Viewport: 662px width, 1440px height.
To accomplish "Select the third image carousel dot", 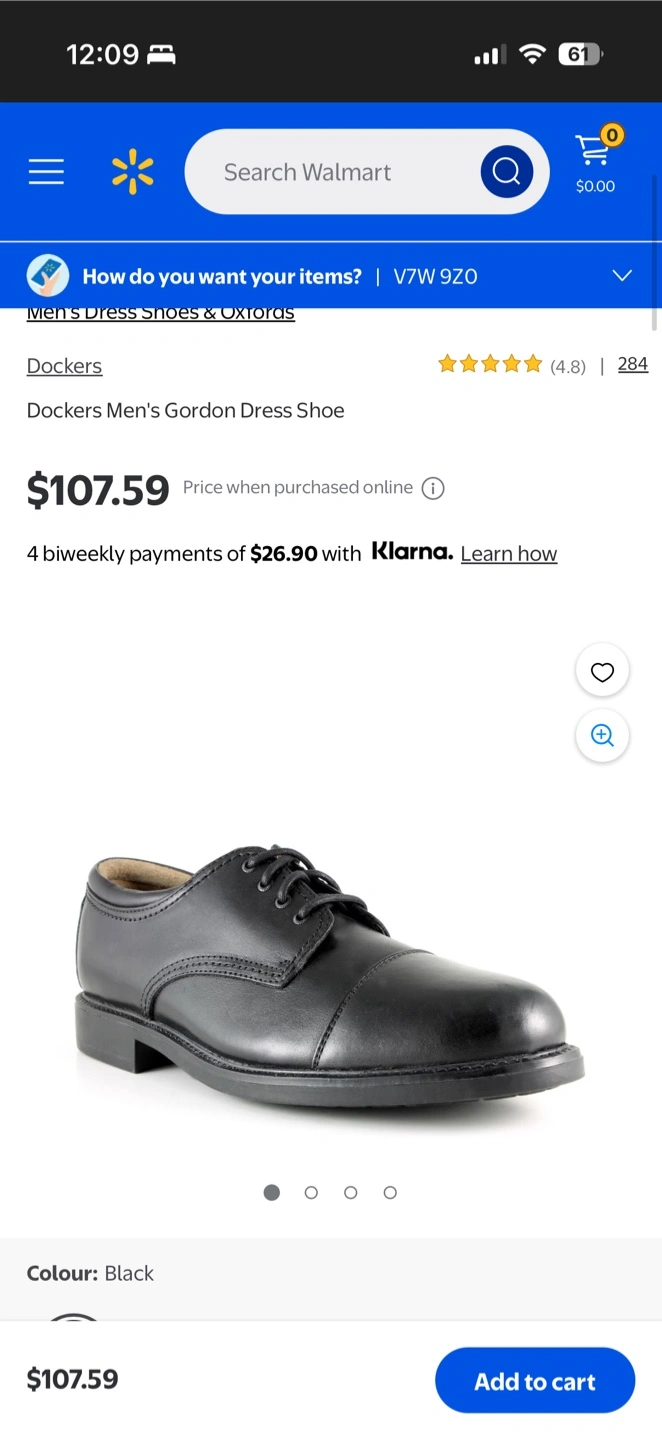I will click(x=351, y=1192).
